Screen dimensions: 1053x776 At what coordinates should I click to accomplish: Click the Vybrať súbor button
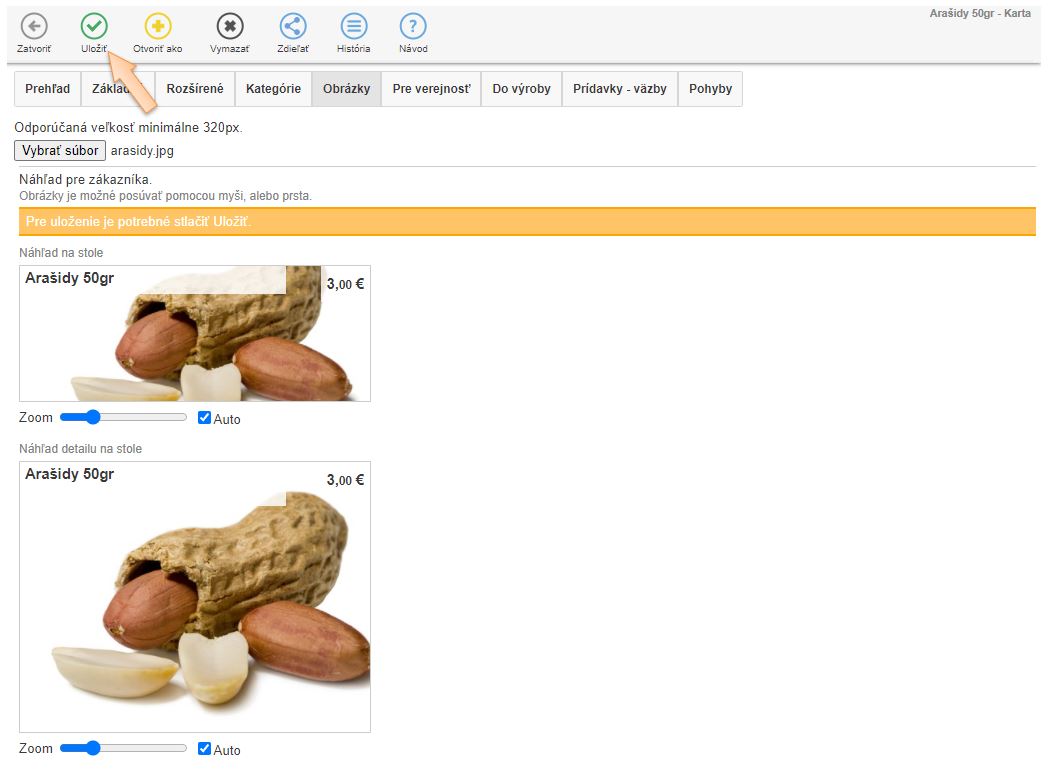[x=60, y=151]
